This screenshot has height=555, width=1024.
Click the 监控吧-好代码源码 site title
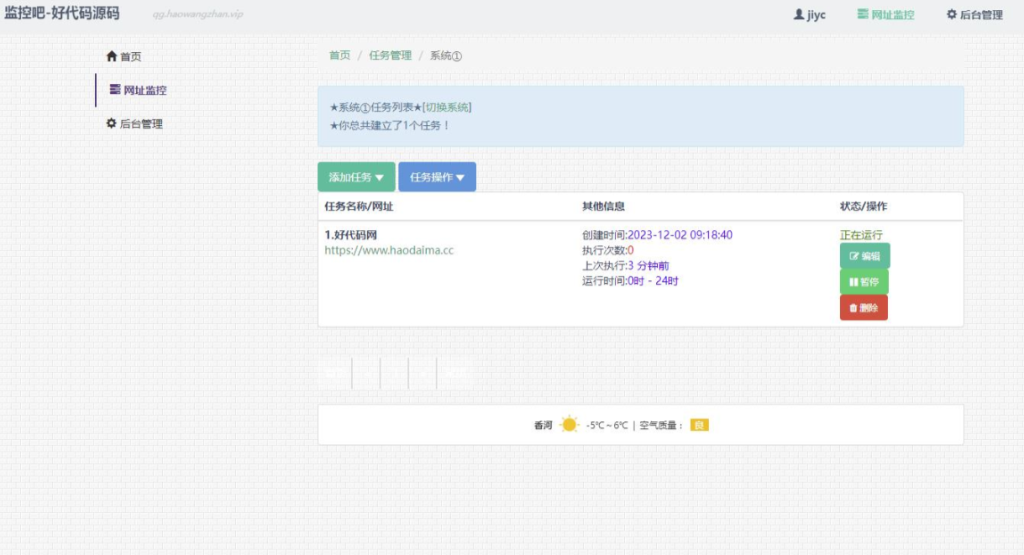pyautogui.click(x=62, y=14)
